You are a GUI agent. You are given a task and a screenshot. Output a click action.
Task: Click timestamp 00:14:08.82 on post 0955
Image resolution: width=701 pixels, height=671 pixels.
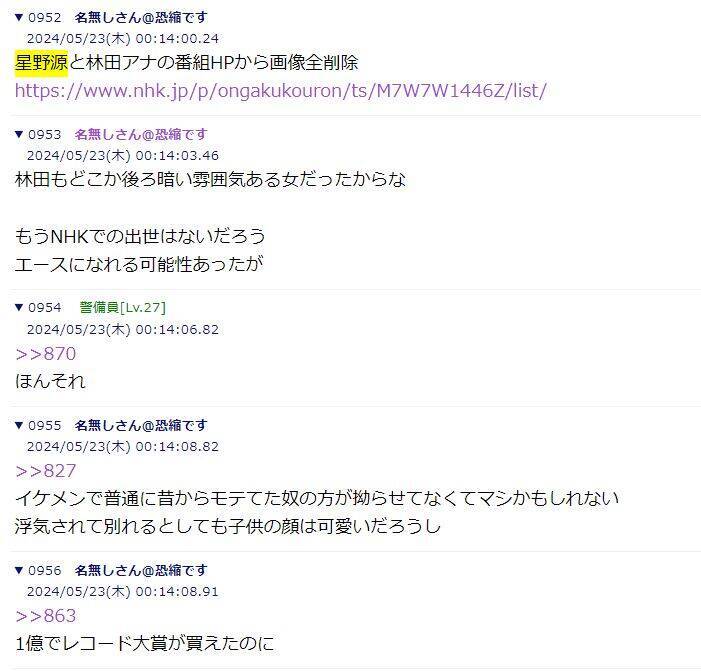177,447
